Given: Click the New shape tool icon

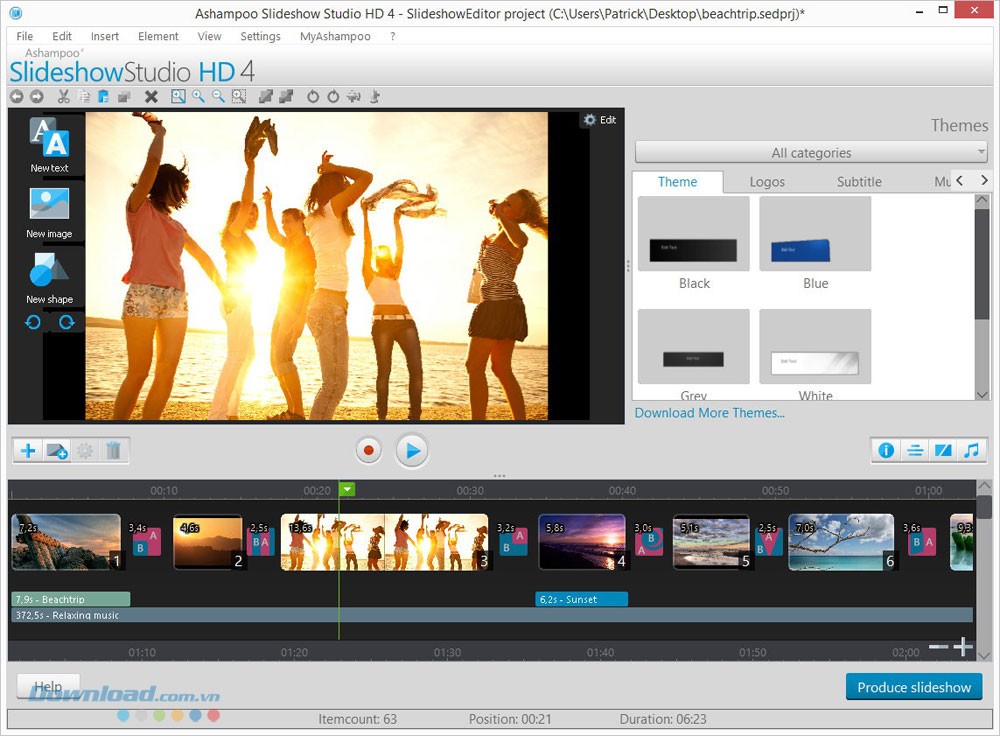Looking at the screenshot, I should (48, 272).
